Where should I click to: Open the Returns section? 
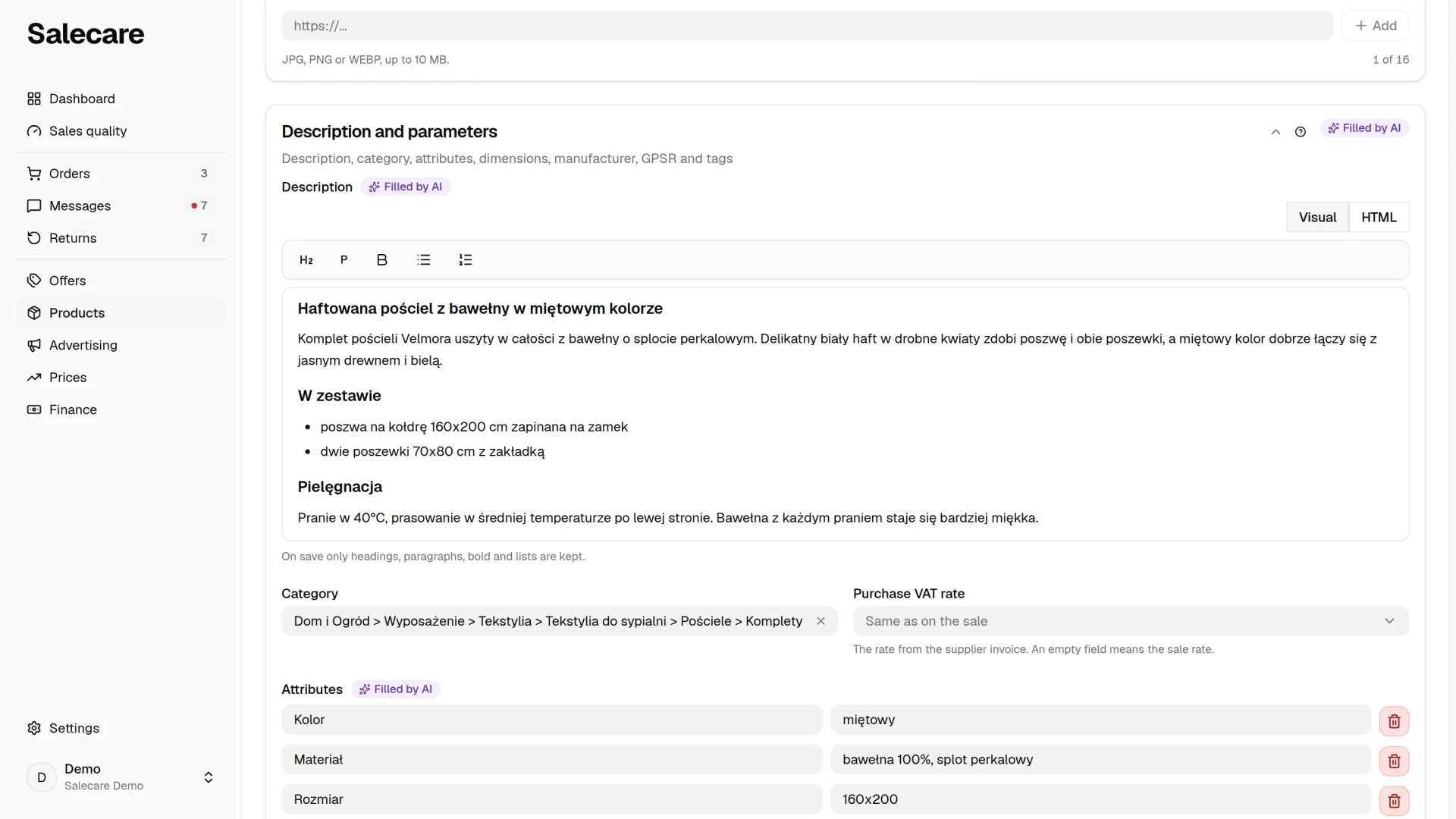(121, 238)
